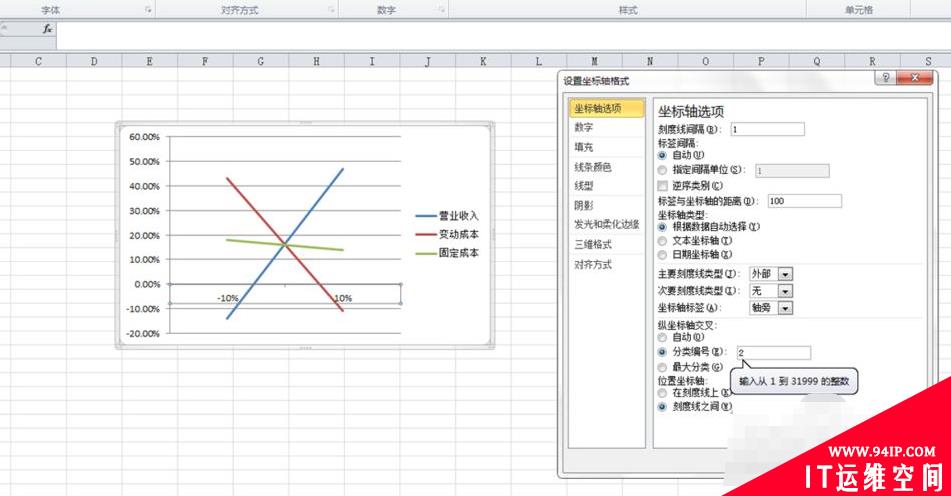951x496 pixels.
Task: Open 坐标轴标签 dropdown
Action: click(x=785, y=308)
